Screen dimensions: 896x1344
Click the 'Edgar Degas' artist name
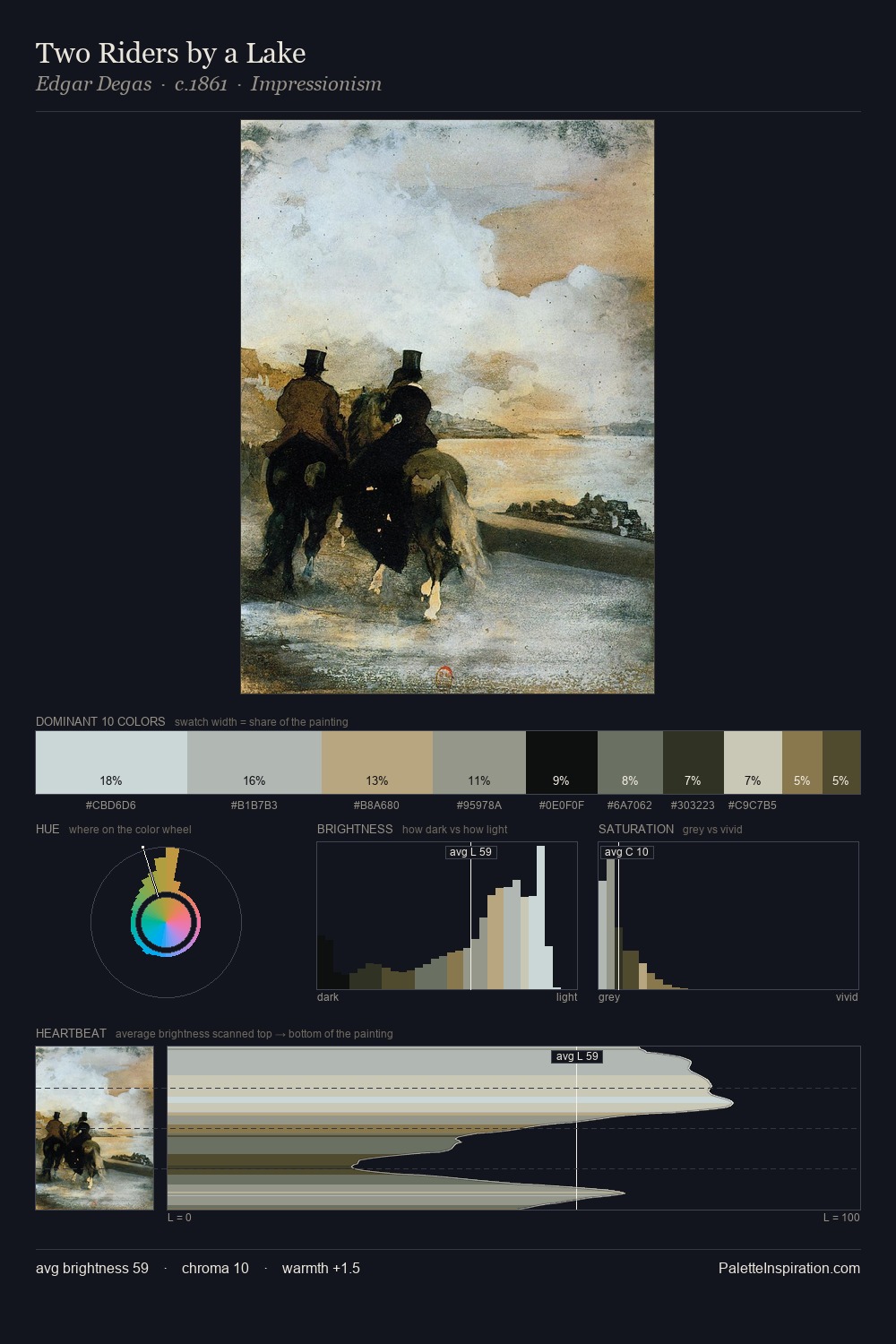point(93,84)
